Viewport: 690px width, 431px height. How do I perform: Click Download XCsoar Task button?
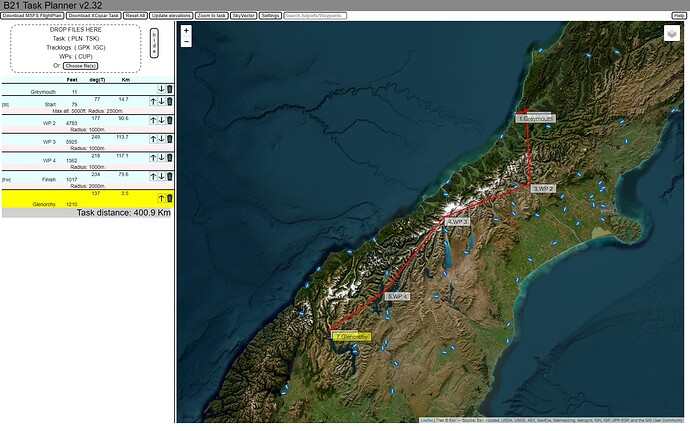94,15
